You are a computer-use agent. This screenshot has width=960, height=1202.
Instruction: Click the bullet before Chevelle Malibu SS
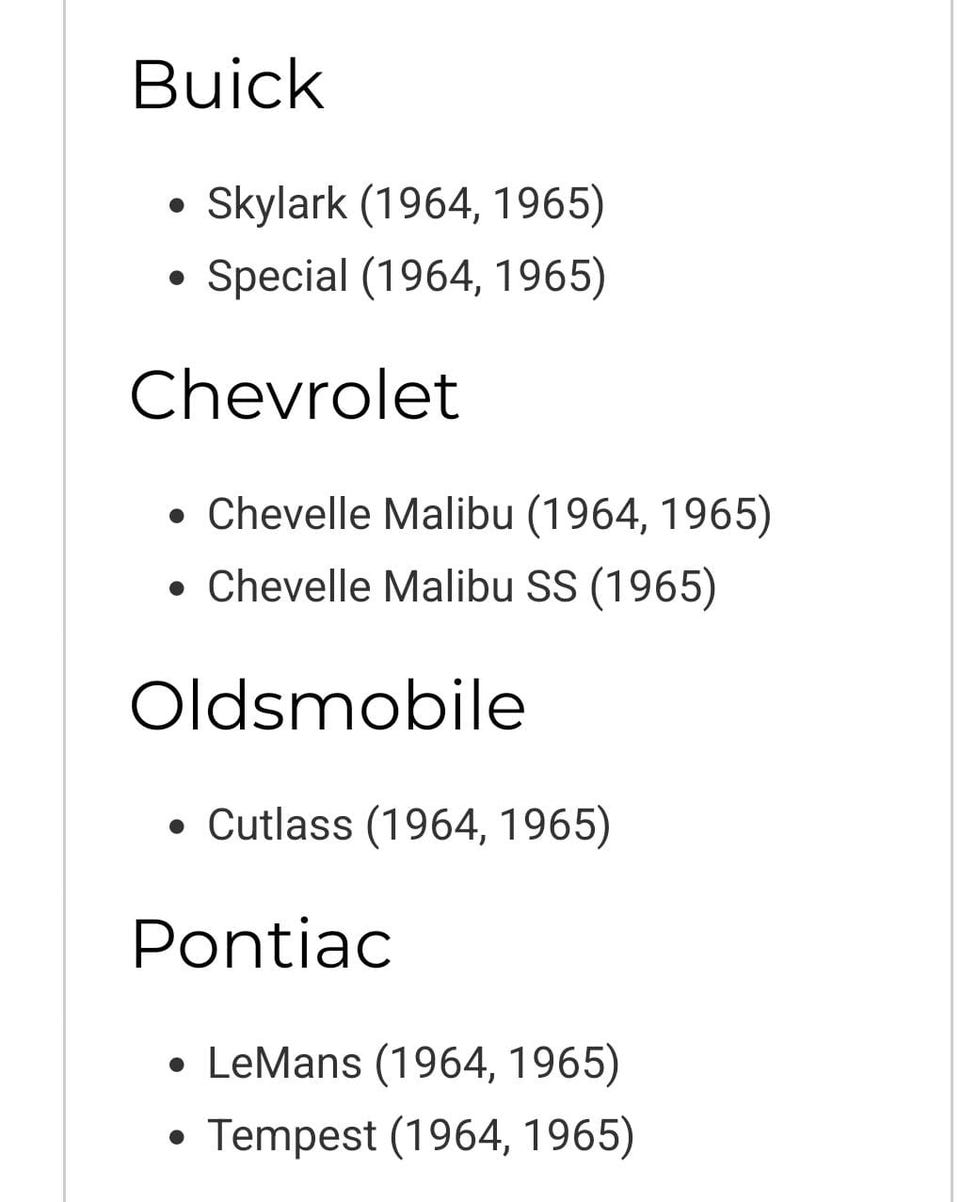click(x=178, y=589)
